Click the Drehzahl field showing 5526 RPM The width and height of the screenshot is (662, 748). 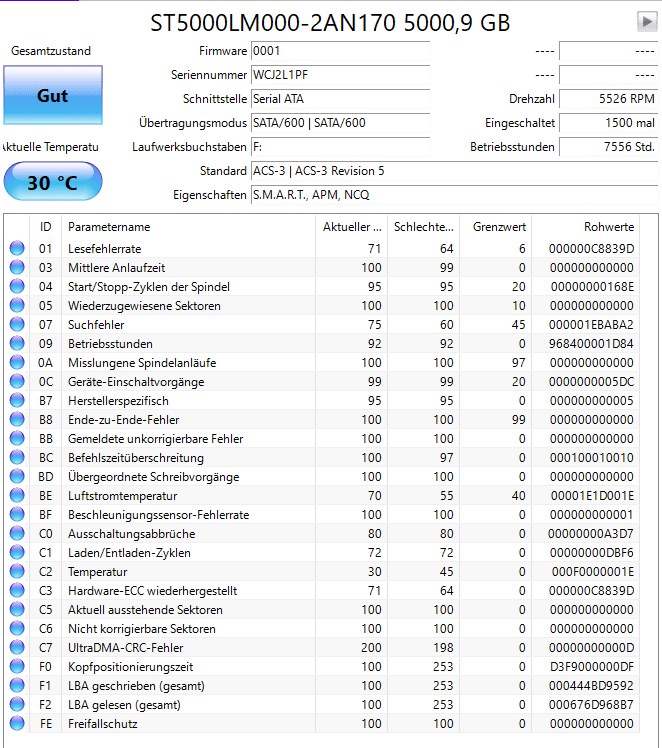click(x=609, y=99)
